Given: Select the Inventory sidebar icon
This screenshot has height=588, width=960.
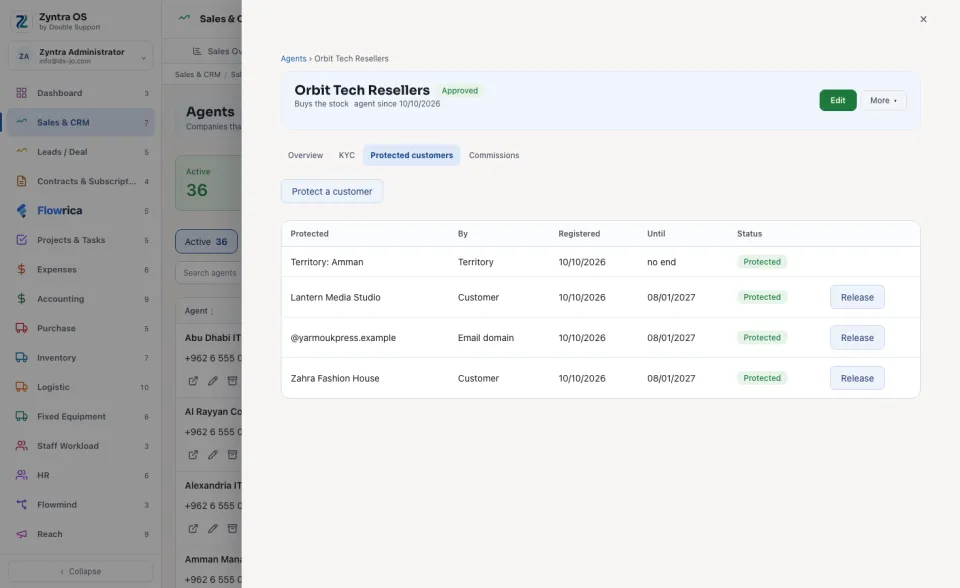Looking at the screenshot, I should [21, 358].
